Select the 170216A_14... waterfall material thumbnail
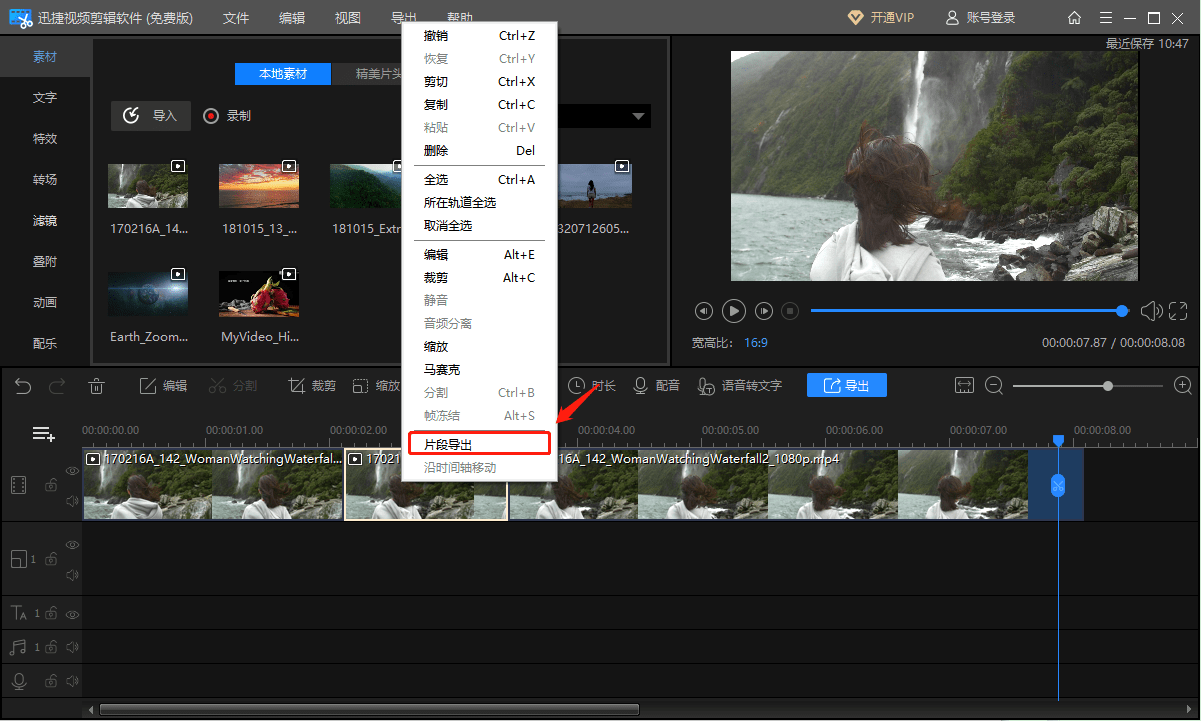This screenshot has height=721, width=1201. tap(148, 186)
